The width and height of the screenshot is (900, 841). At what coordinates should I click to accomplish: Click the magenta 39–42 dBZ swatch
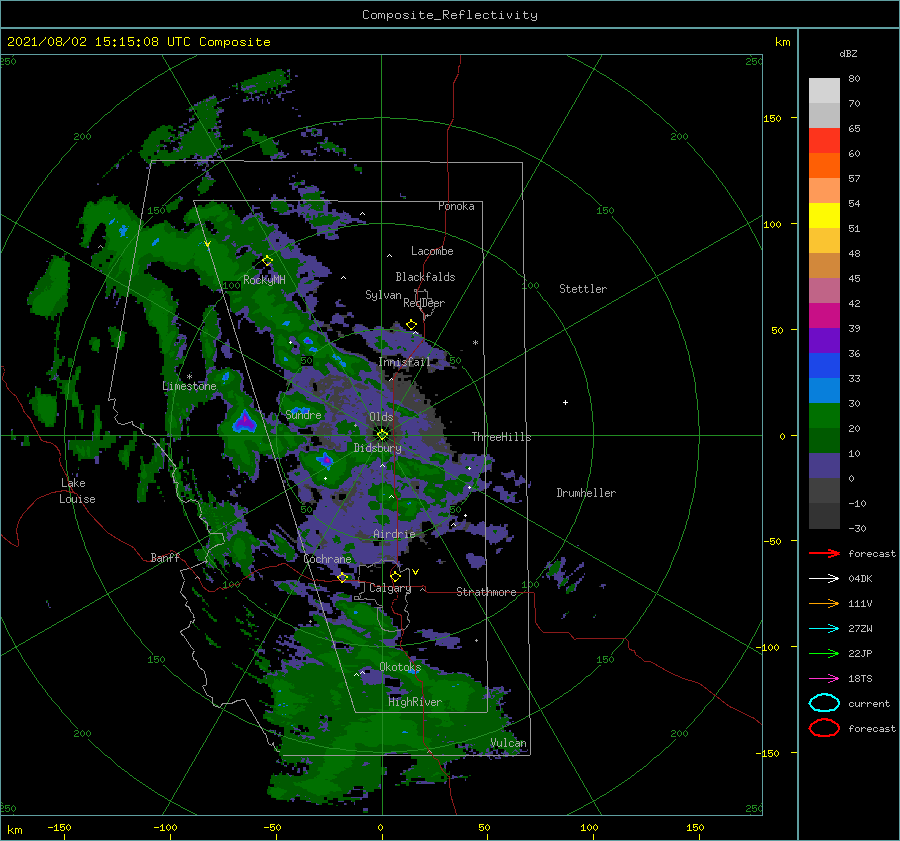(824, 316)
